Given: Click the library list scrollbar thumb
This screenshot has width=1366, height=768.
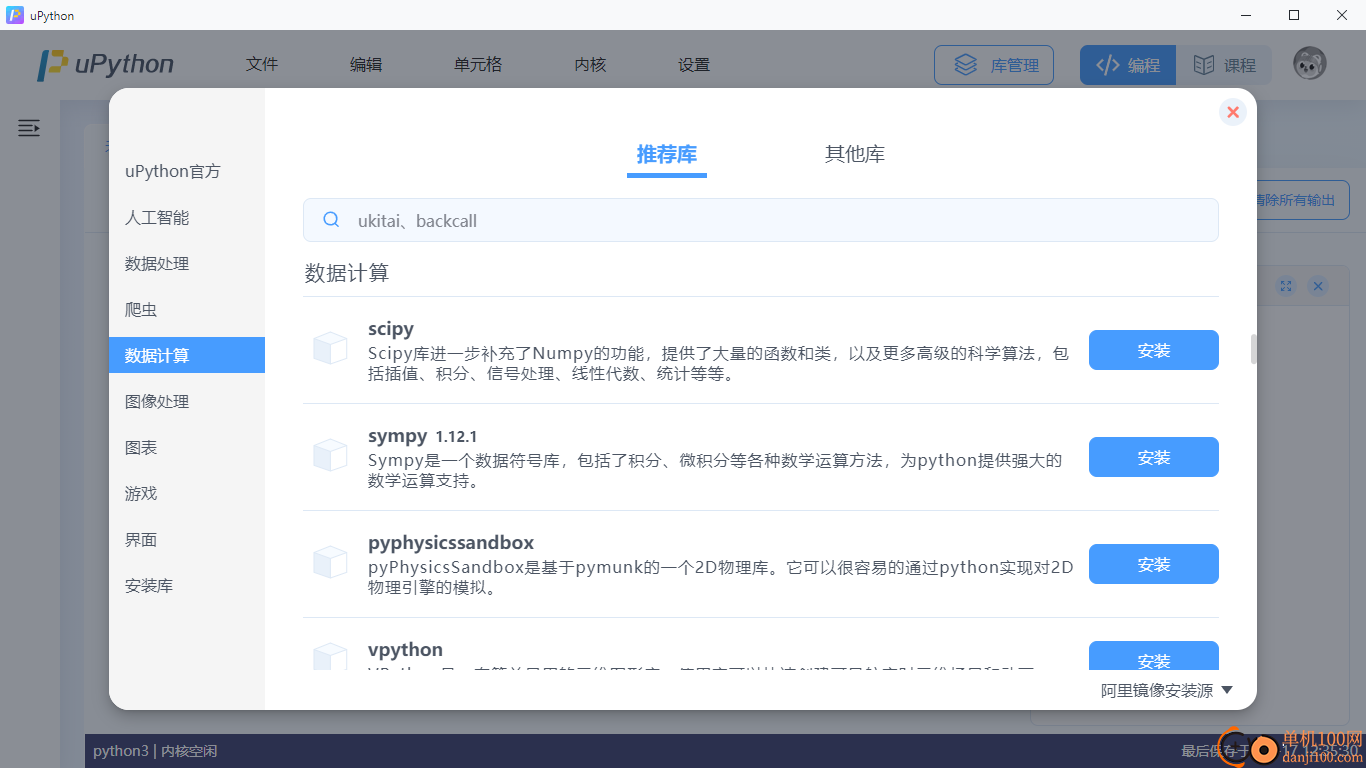Looking at the screenshot, I should tap(1253, 349).
